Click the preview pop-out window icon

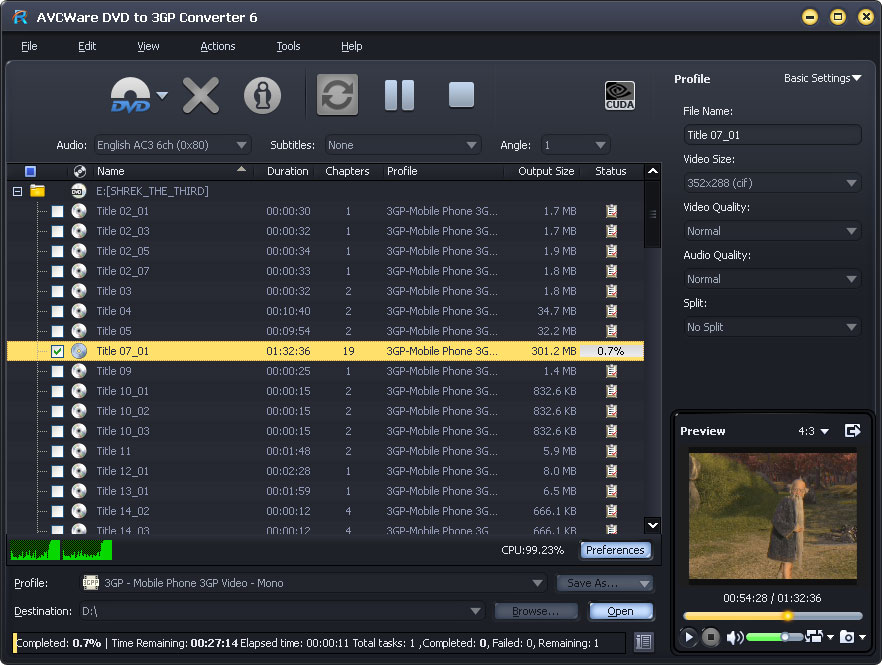pos(852,430)
